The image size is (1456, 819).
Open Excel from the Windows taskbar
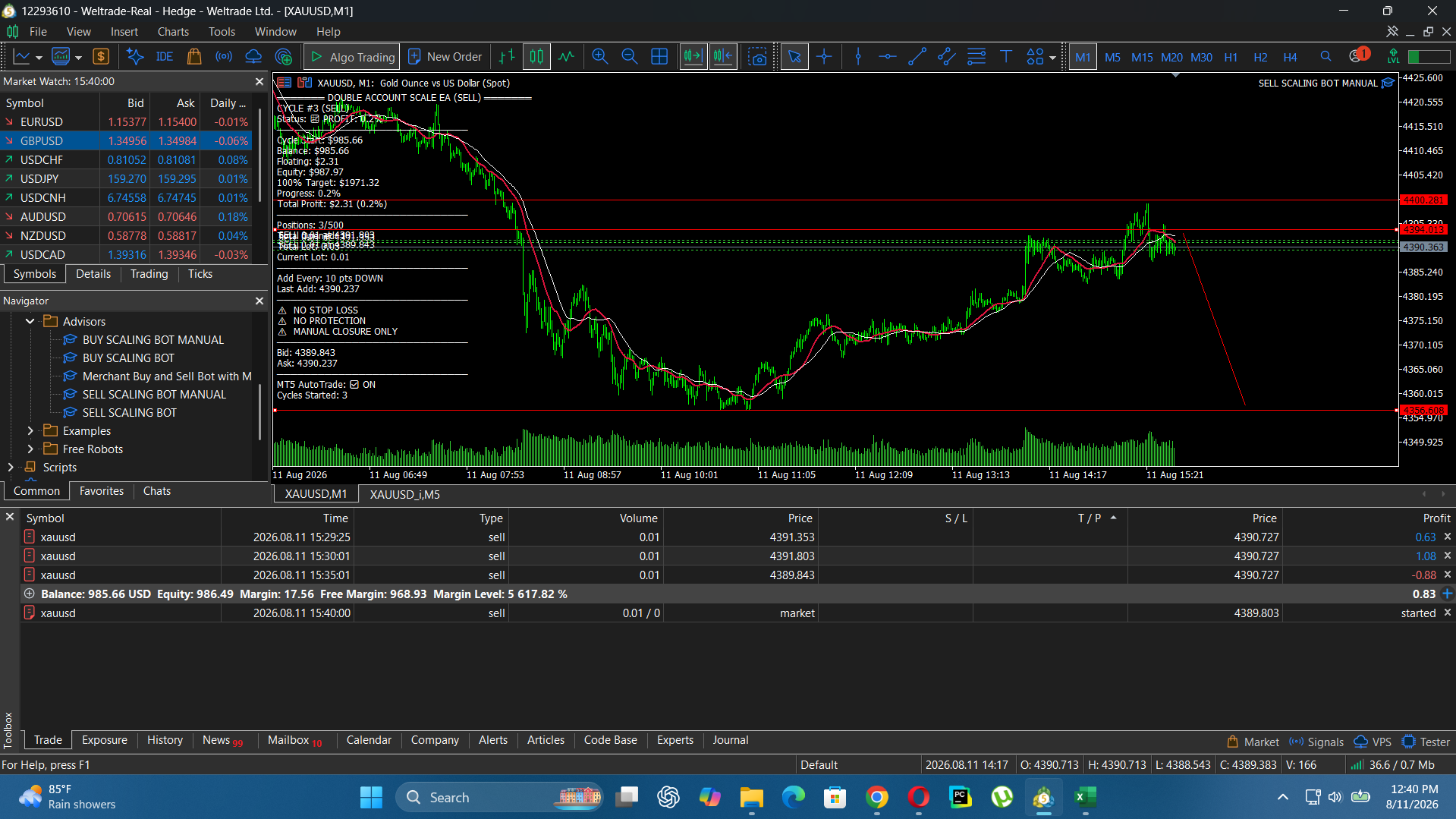(1085, 797)
